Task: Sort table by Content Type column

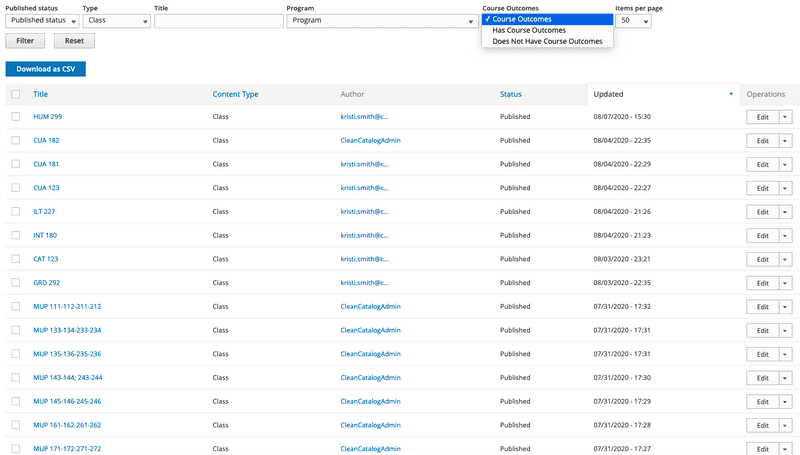Action: pos(235,94)
